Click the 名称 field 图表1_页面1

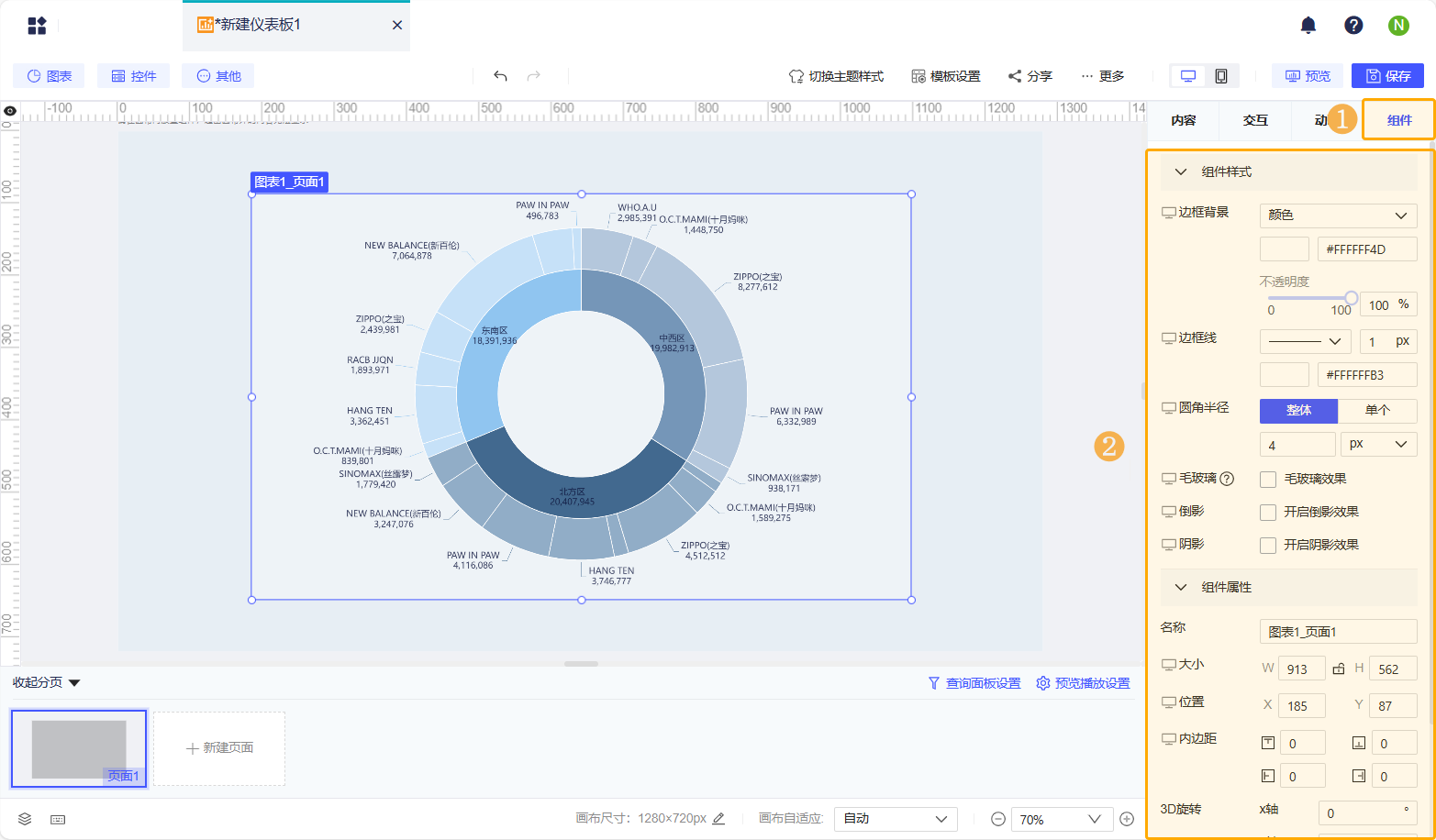pos(1339,632)
